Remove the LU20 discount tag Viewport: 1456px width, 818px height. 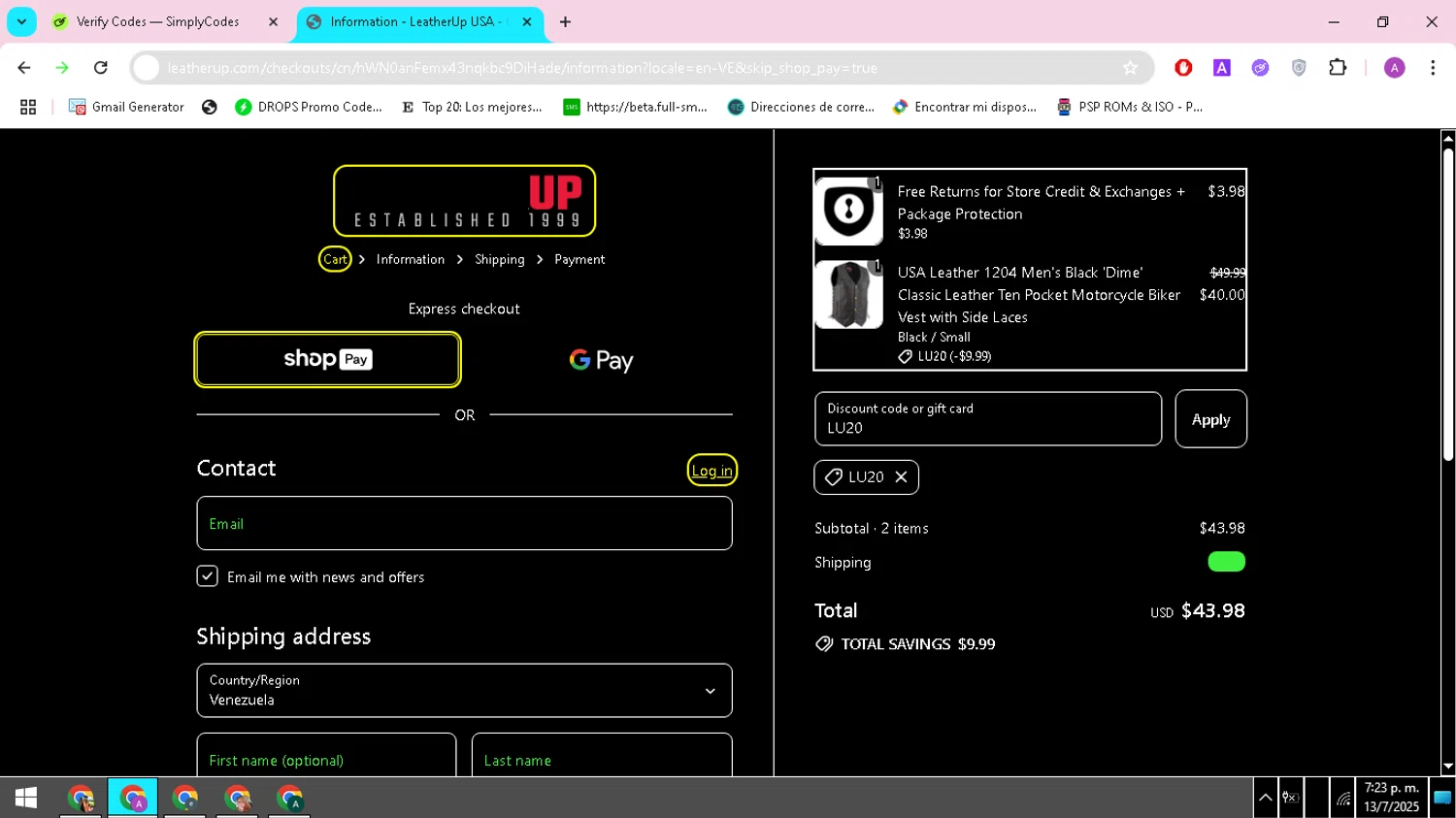pos(901,476)
